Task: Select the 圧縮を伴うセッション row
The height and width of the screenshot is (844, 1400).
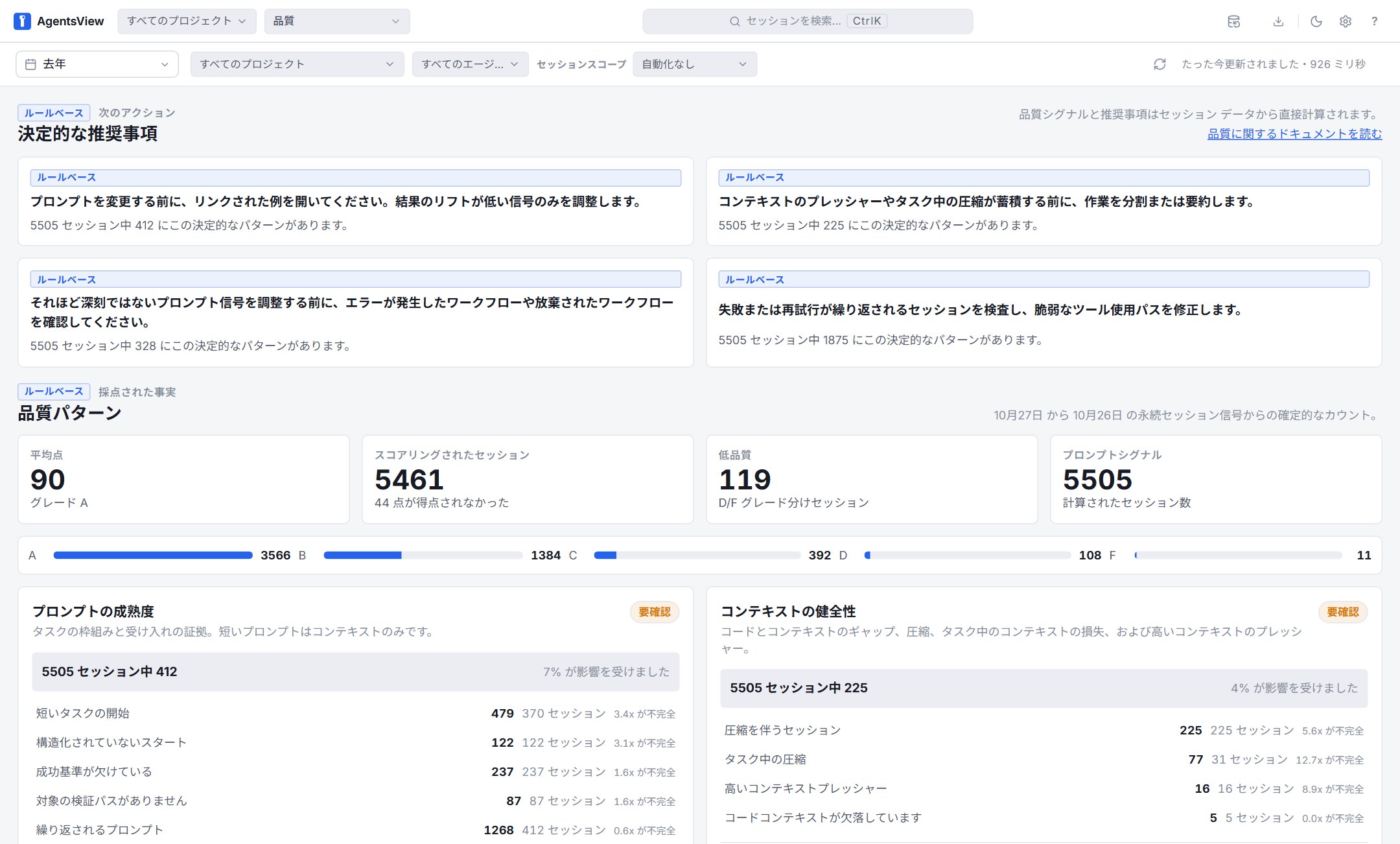Action: tap(1044, 731)
